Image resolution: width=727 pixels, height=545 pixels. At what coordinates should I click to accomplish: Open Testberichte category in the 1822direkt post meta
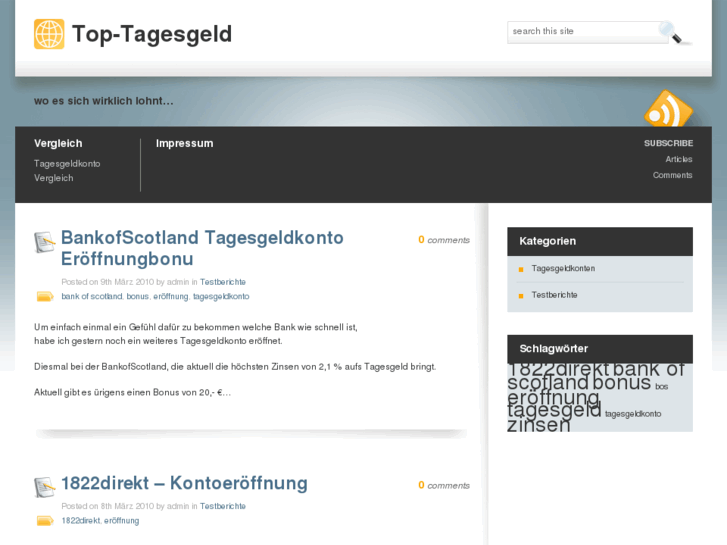223,506
